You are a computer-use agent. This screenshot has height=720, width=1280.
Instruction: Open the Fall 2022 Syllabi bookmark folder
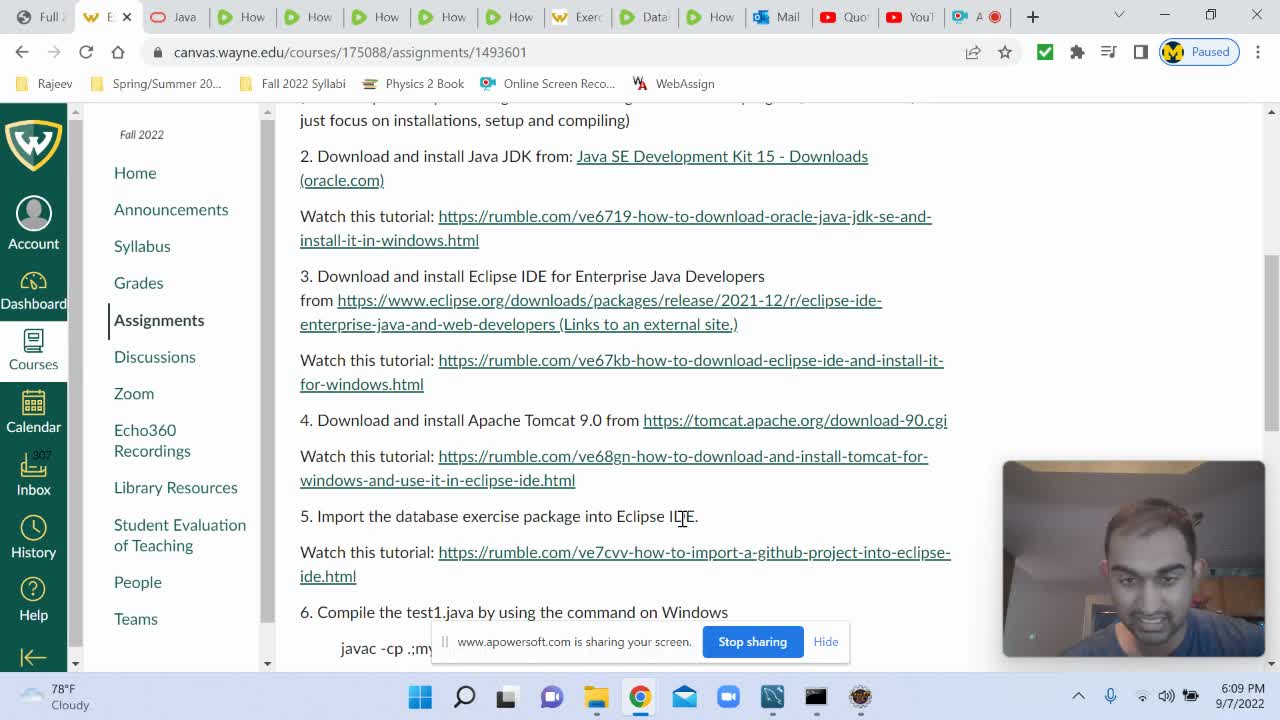(x=293, y=84)
